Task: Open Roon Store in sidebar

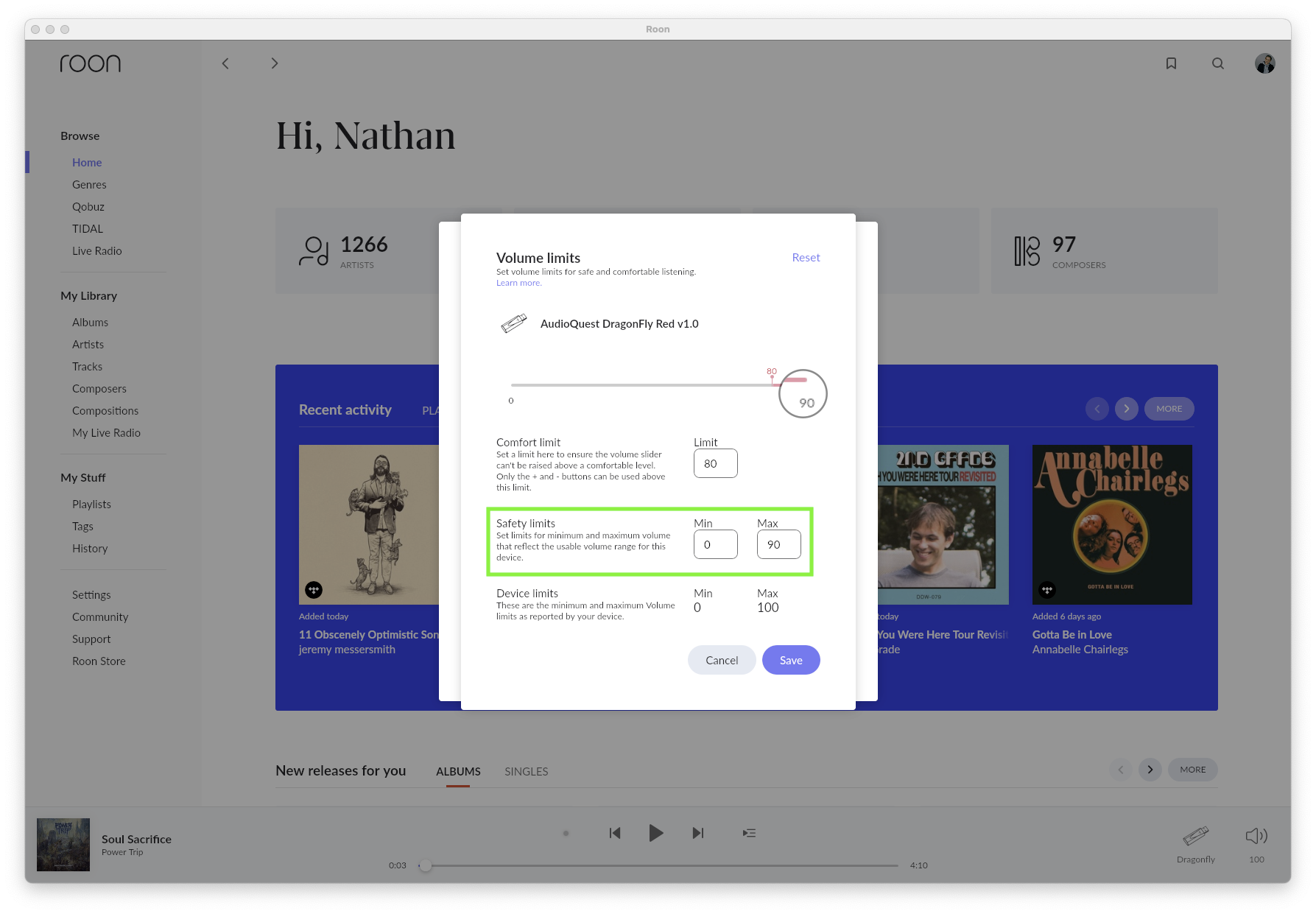Action: pyautogui.click(x=99, y=661)
